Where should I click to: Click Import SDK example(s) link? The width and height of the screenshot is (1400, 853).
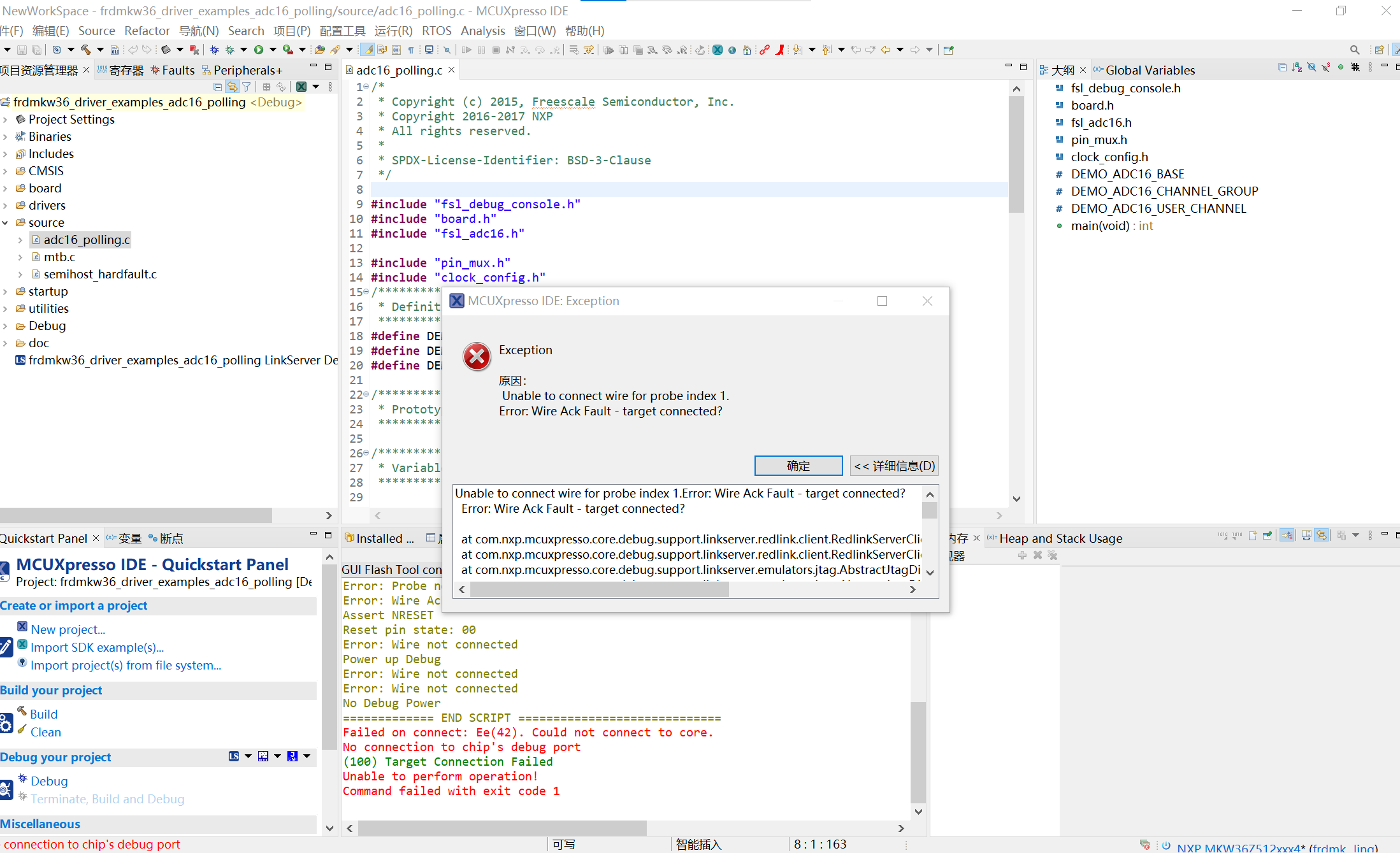tap(97, 647)
